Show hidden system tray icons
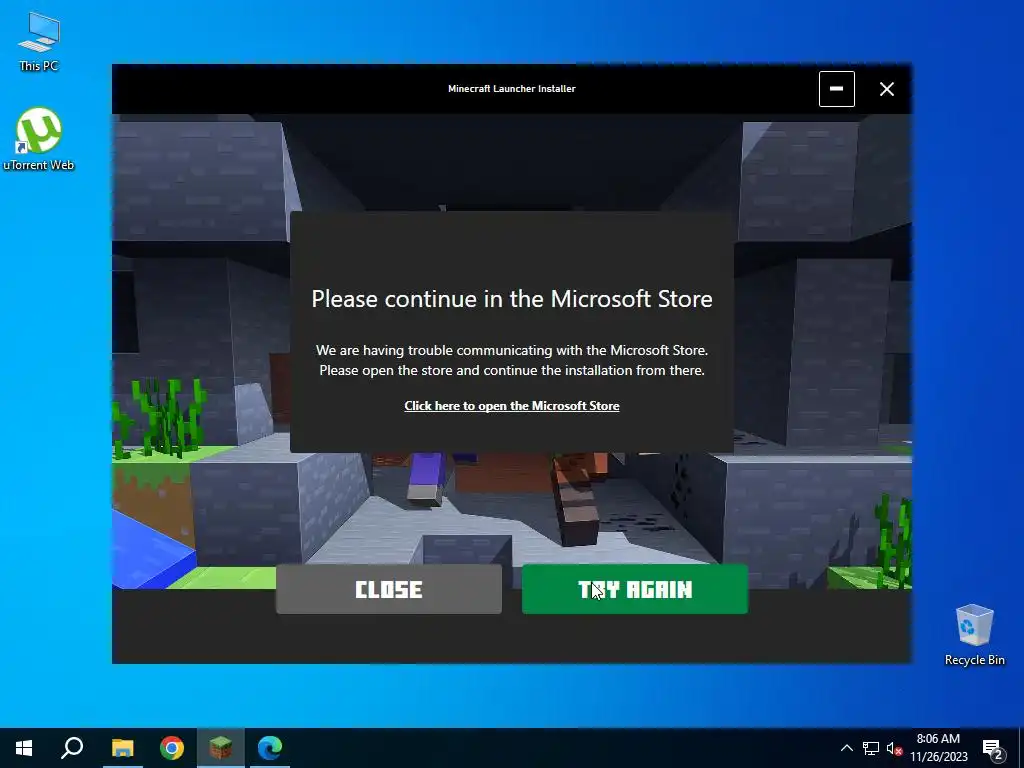The height and width of the screenshot is (768, 1024). [x=846, y=748]
